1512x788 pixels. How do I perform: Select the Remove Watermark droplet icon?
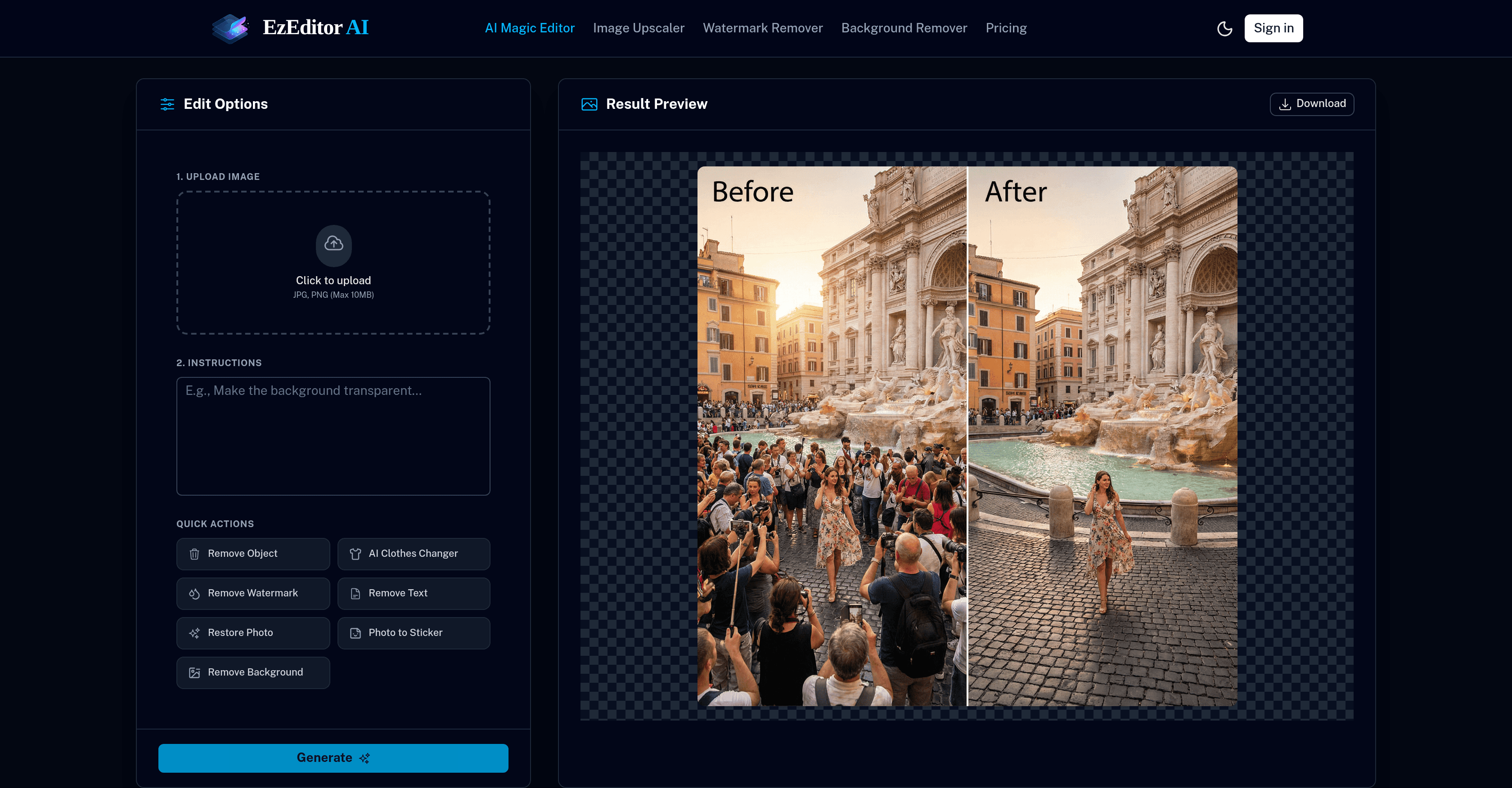click(194, 593)
